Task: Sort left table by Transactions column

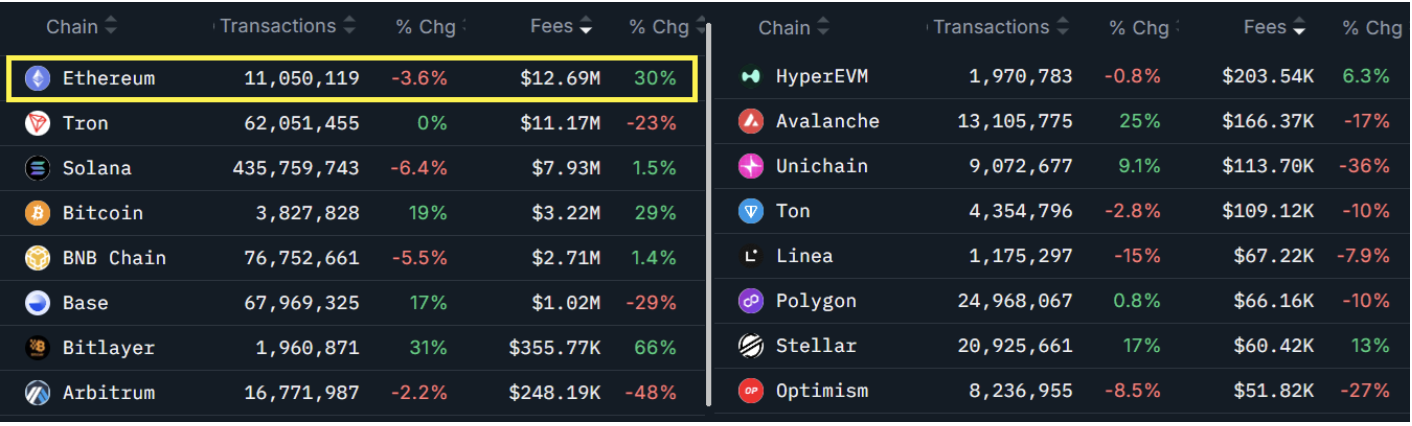Action: pyautogui.click(x=287, y=26)
